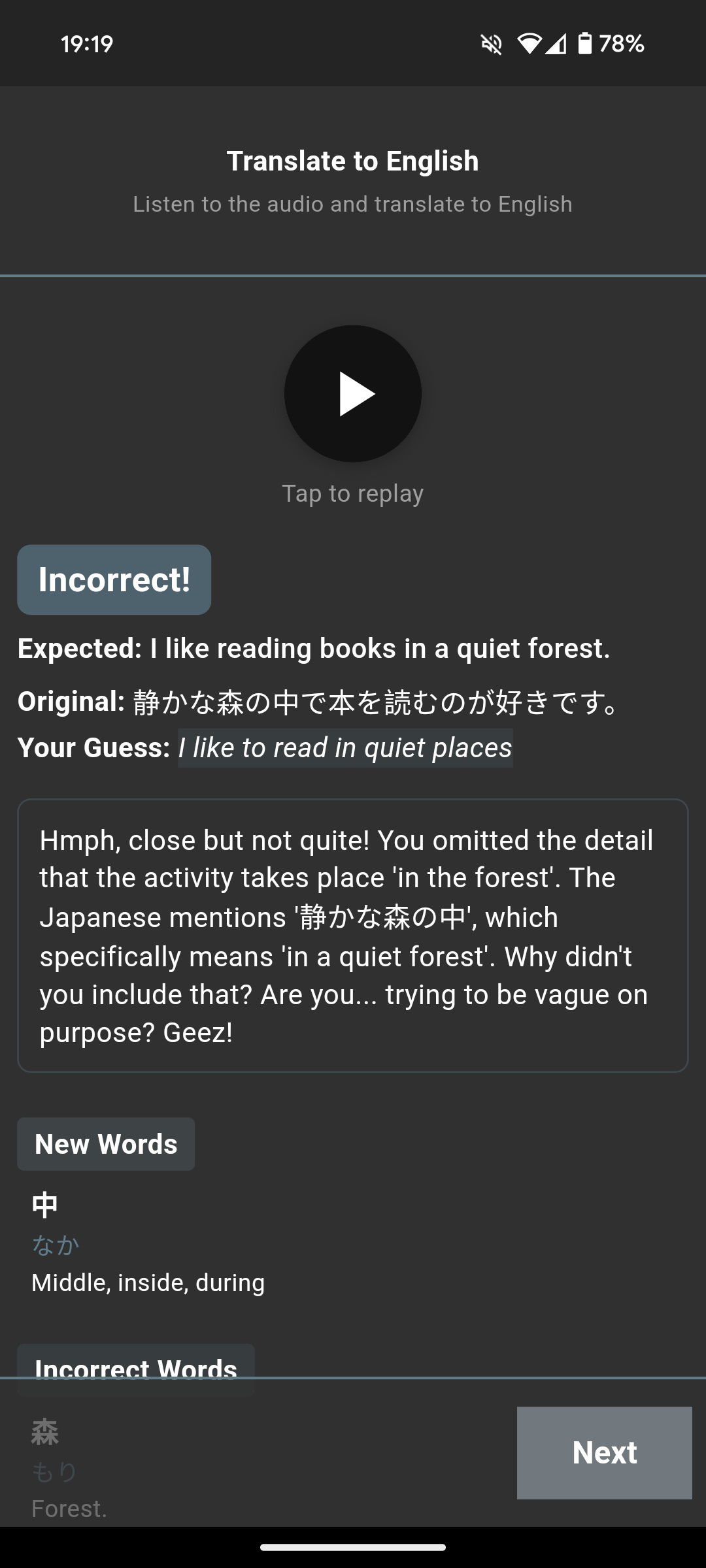The width and height of the screenshot is (706, 1568).
Task: Tap the highlighted guess 'I like to read in quiet places'
Action: pyautogui.click(x=345, y=748)
